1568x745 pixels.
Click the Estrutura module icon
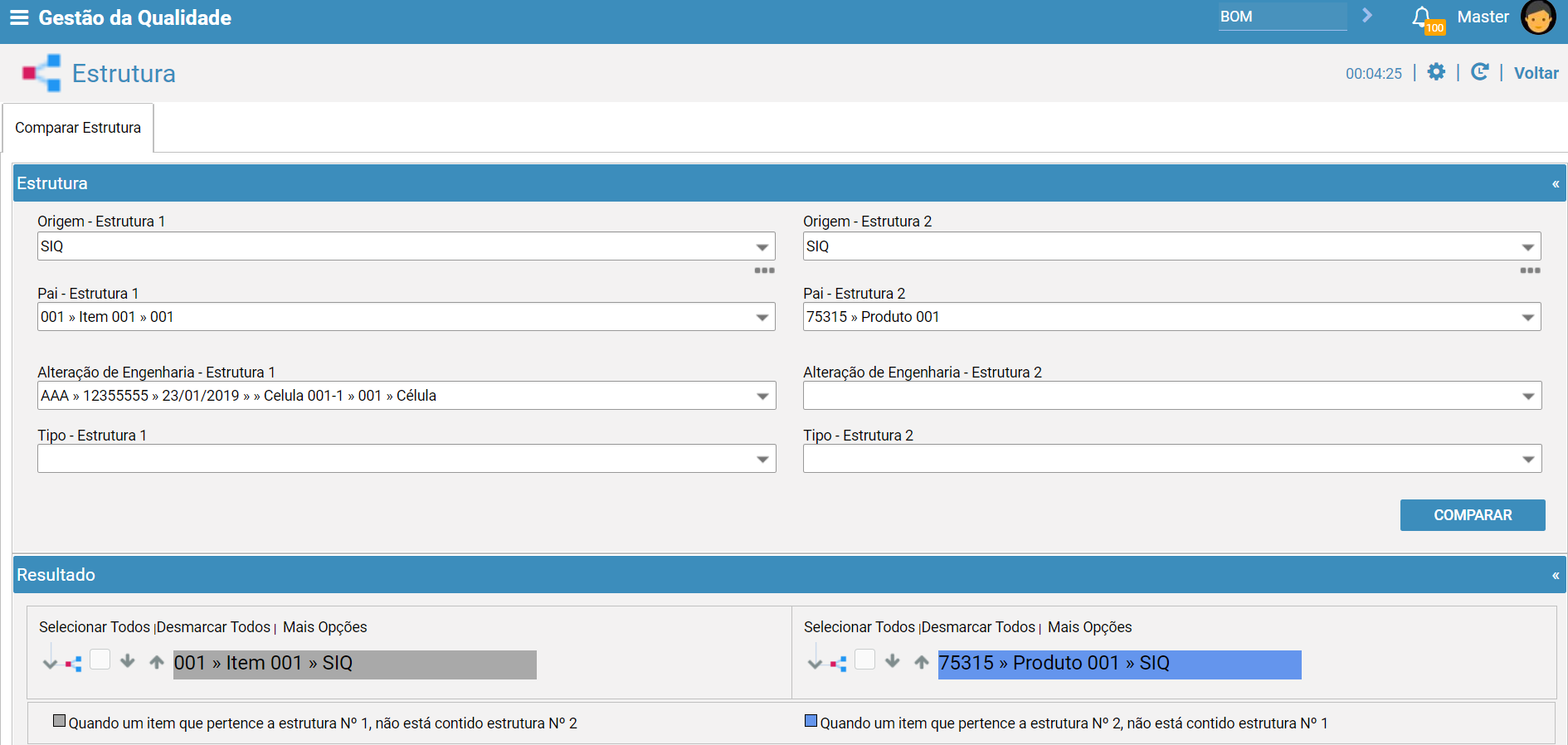pyautogui.click(x=41, y=73)
